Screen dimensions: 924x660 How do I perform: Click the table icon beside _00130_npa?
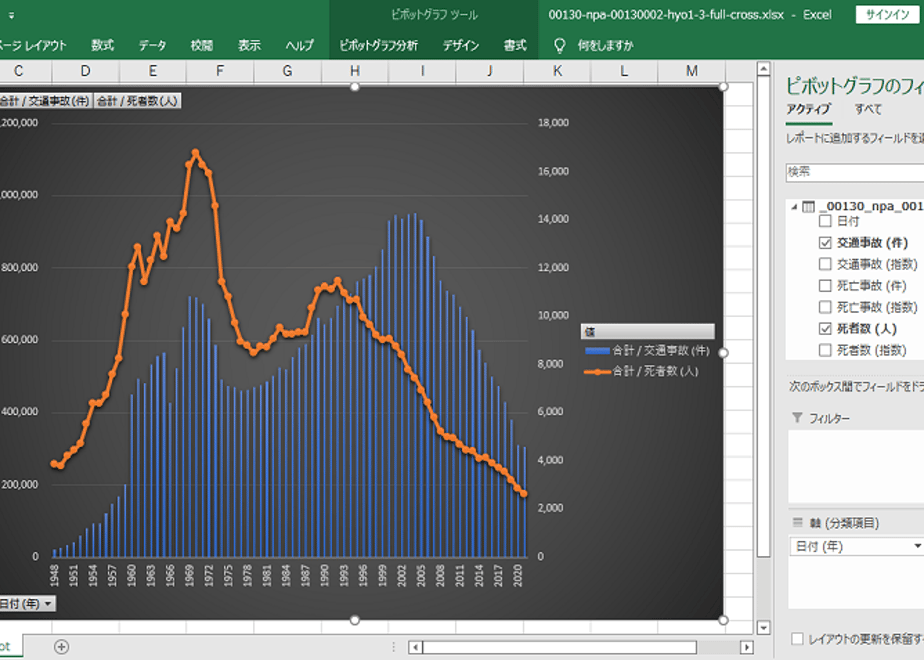[x=808, y=207]
